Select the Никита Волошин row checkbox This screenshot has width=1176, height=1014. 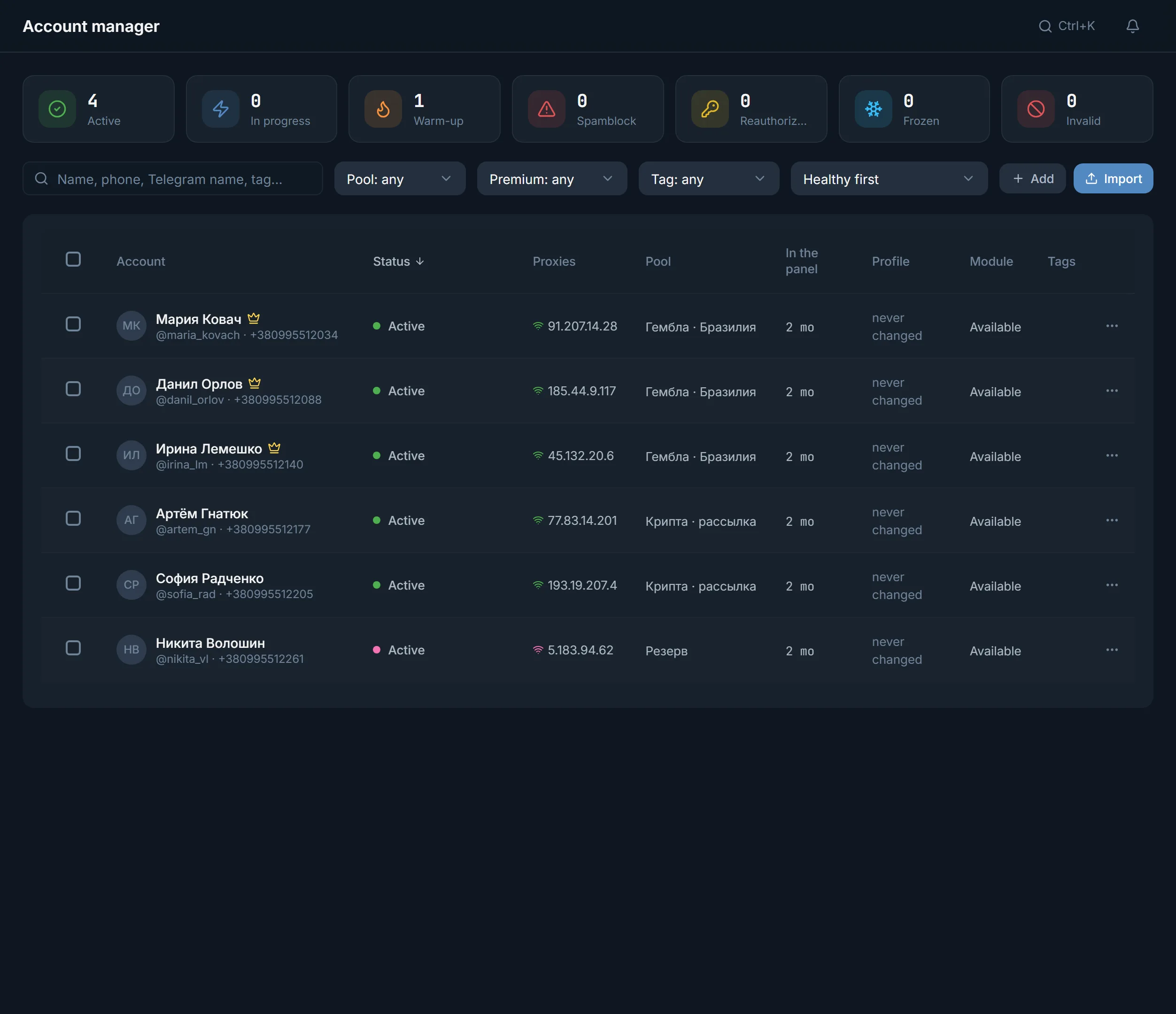coord(73,647)
